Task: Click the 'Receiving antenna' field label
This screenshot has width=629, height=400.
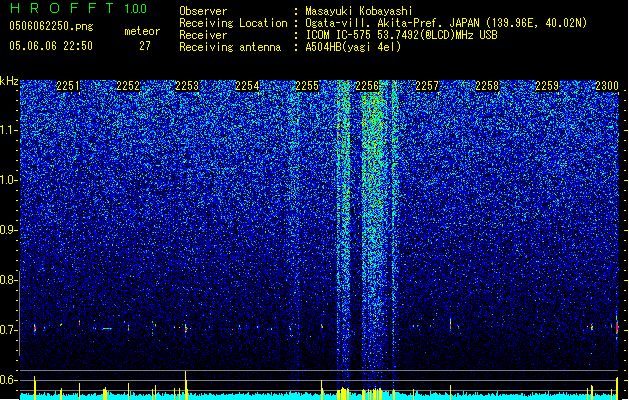Action: tap(230, 47)
